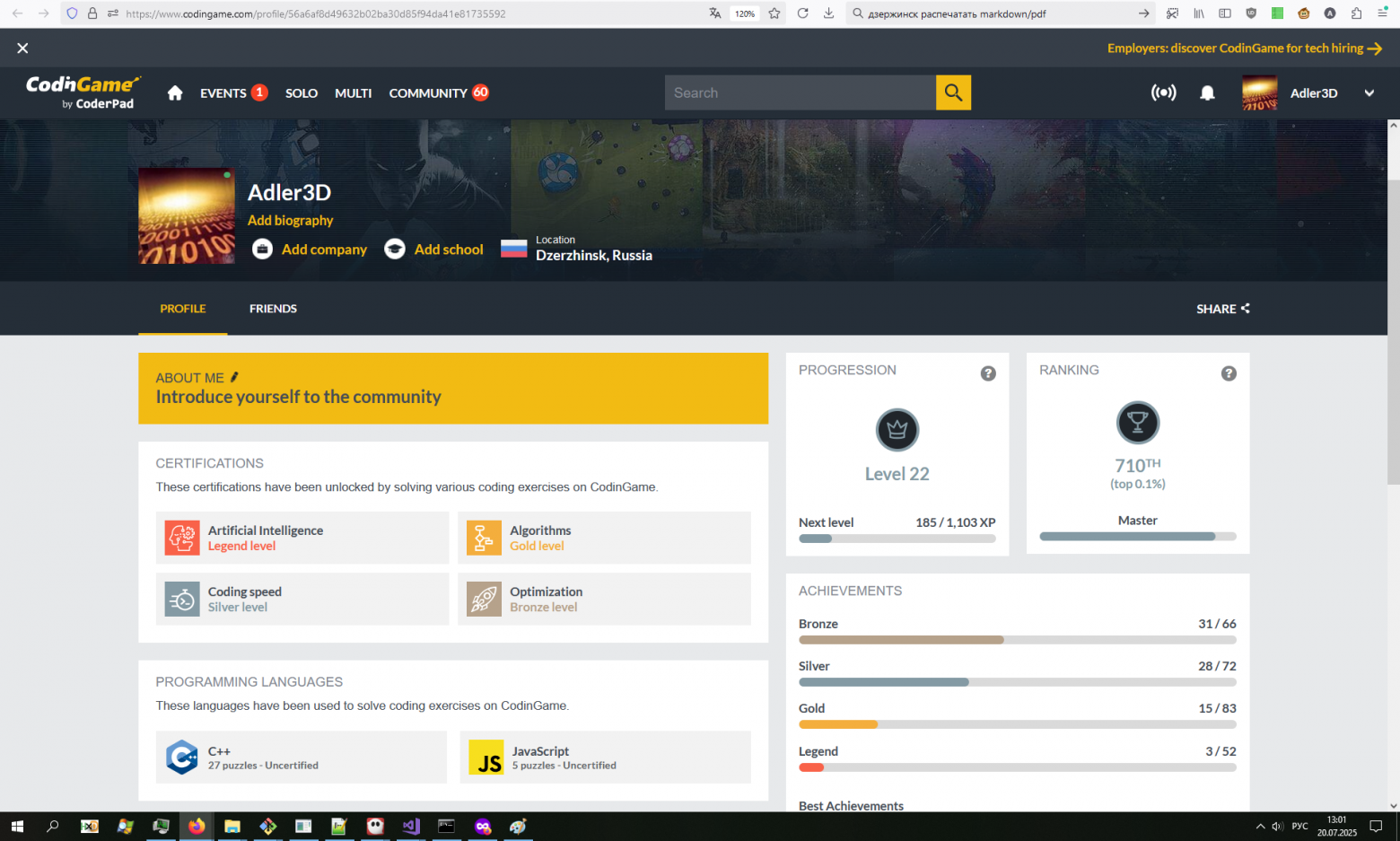This screenshot has height=841, width=1400.
Task: Click in the CodinGame search field
Action: [800, 93]
